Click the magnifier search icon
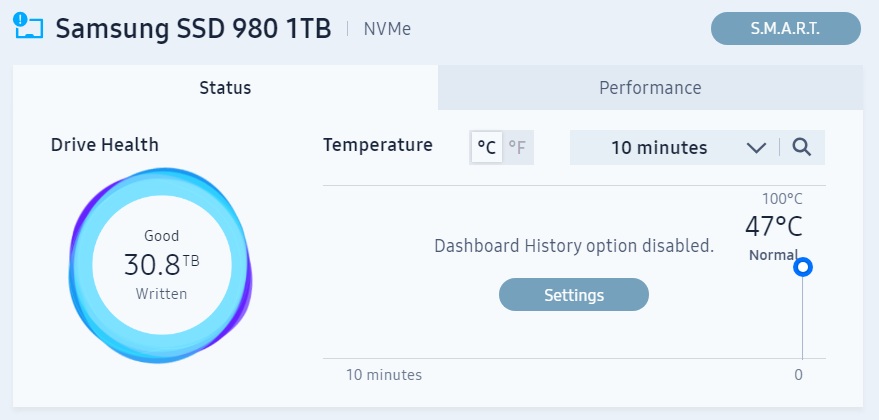This screenshot has height=420, width=879. [801, 148]
